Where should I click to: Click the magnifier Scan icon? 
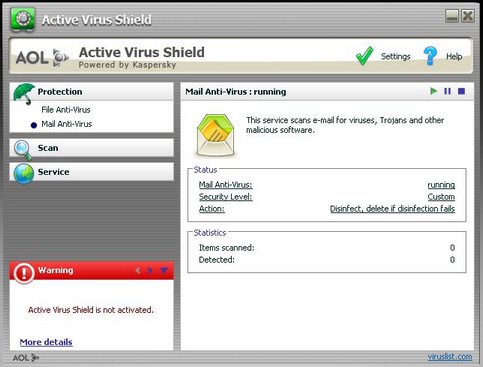(x=23, y=150)
